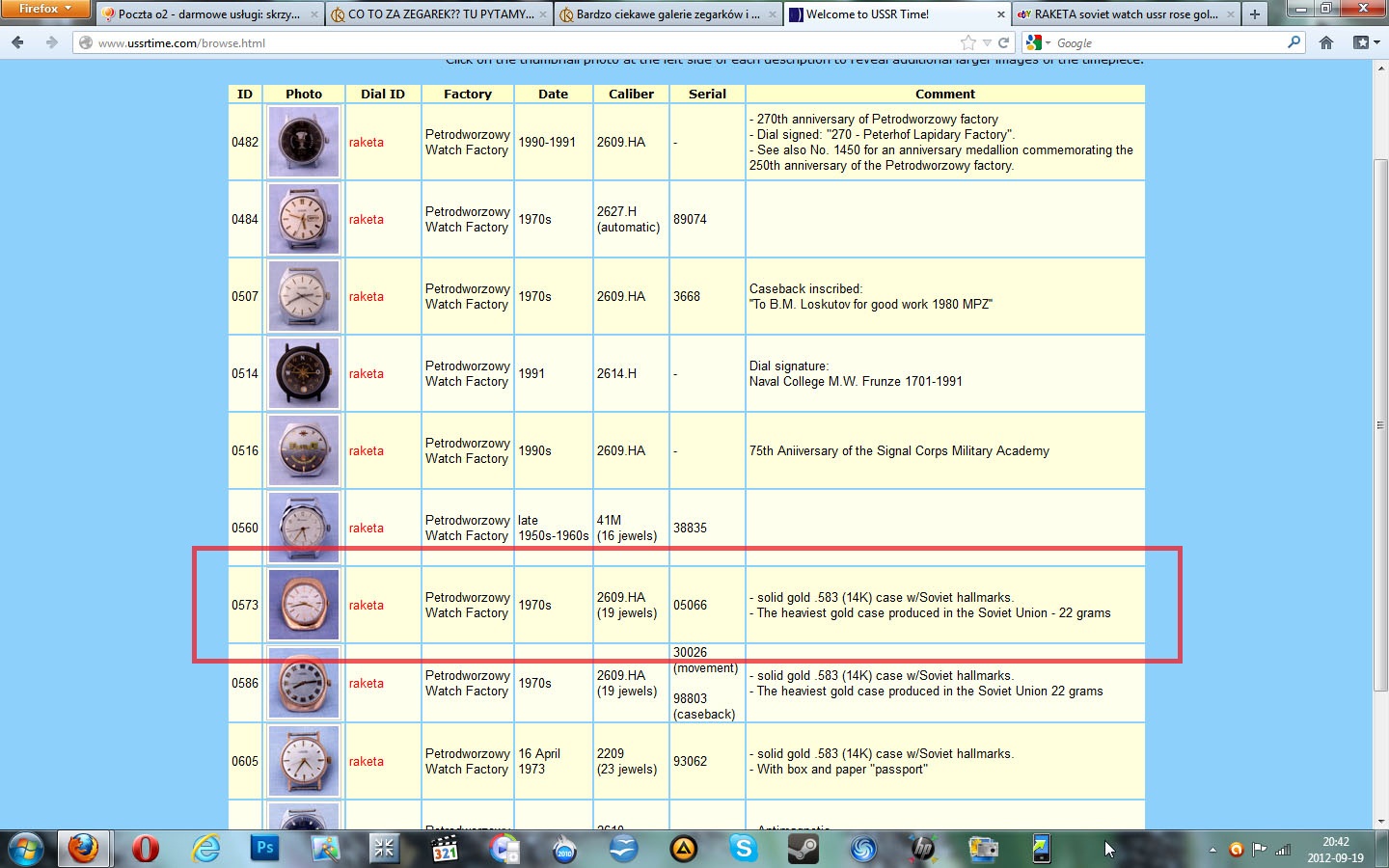Switch to the Poczta o2 tab
This screenshot has height=868, width=1389.
coord(209,14)
